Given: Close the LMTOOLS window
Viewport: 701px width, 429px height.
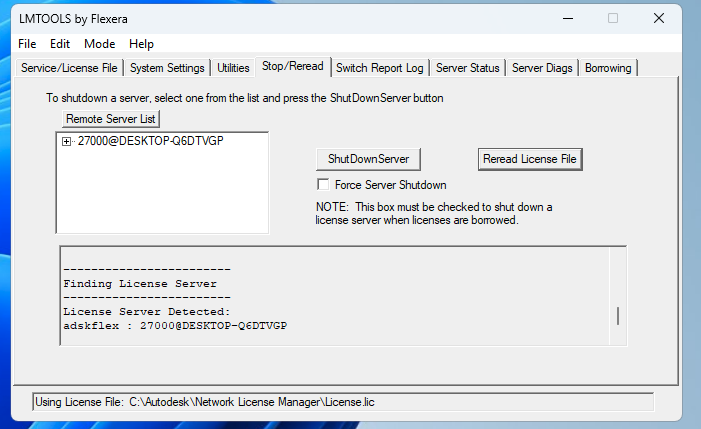Looking at the screenshot, I should 659,18.
